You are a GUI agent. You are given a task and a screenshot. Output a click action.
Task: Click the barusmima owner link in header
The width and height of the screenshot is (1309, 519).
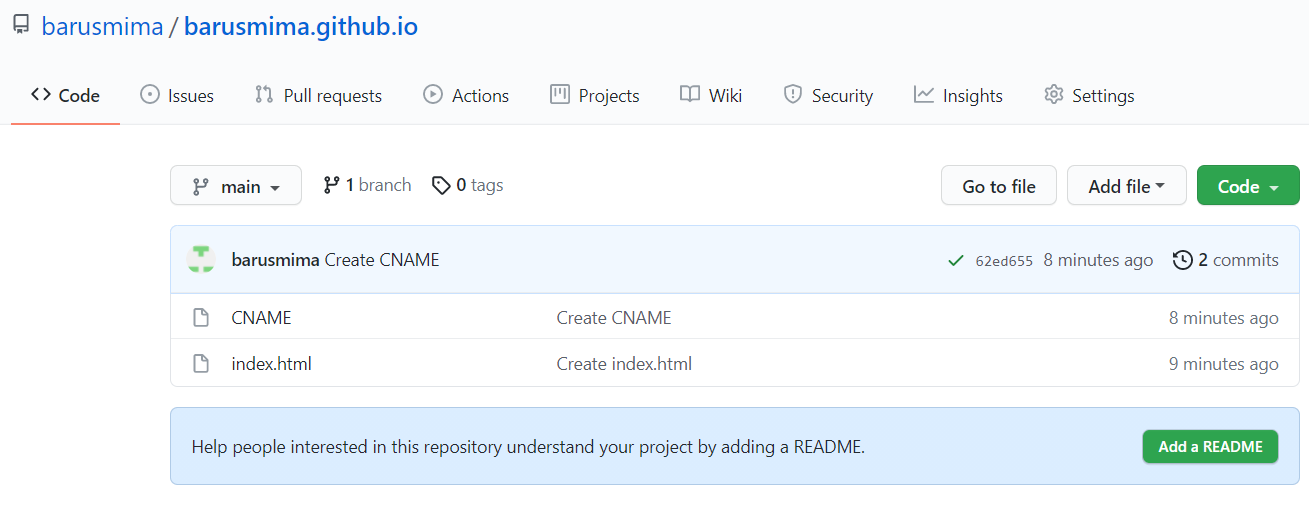pos(102,27)
